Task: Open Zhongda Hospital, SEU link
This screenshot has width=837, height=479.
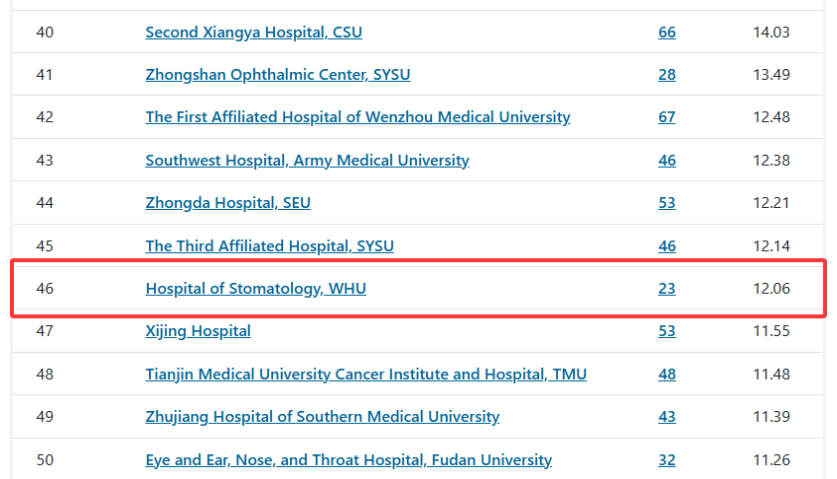Action: 228,203
